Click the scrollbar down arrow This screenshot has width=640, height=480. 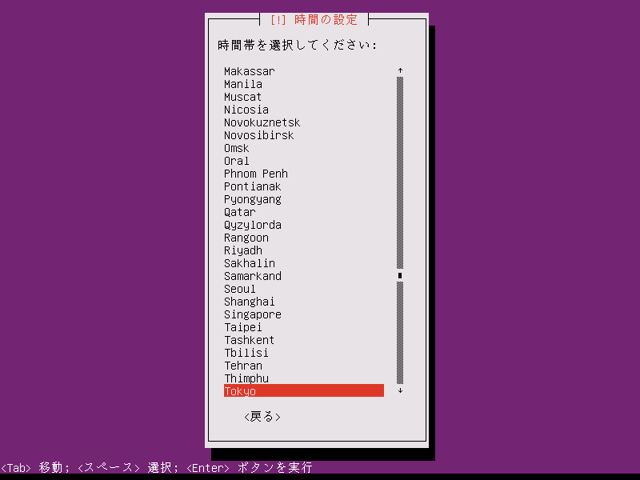coord(400,391)
